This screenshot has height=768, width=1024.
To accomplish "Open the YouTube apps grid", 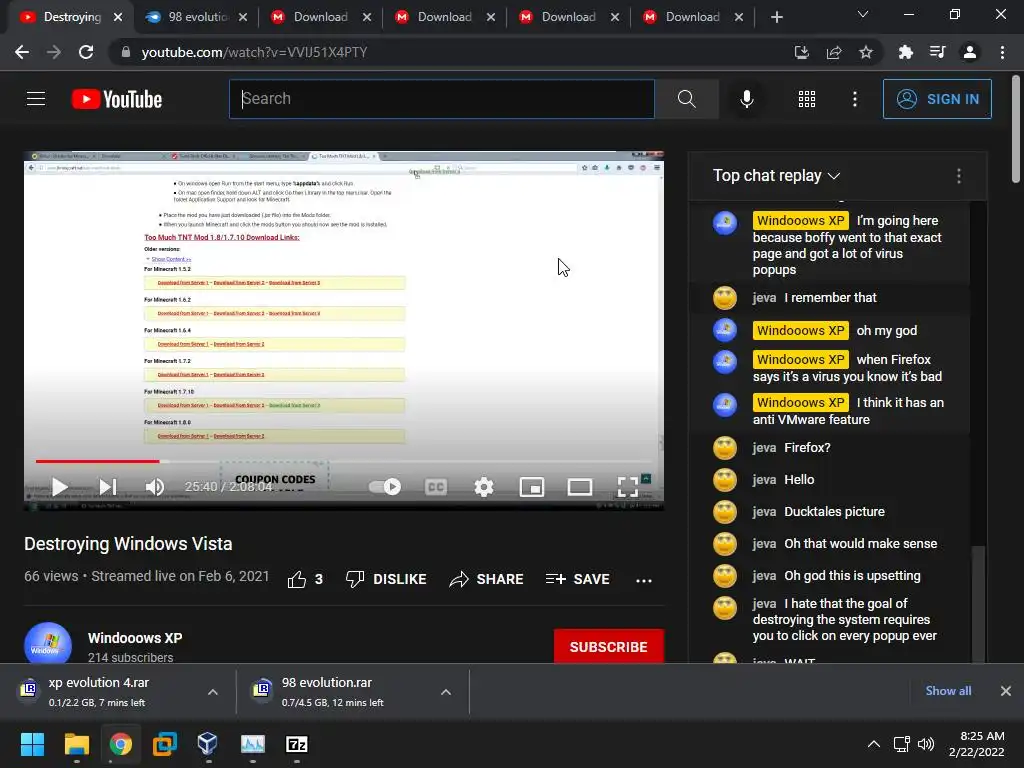I will (x=807, y=99).
